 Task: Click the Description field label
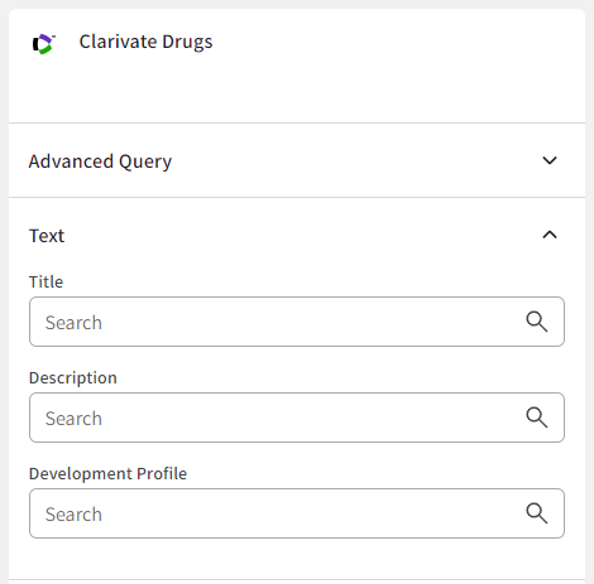pyautogui.click(x=73, y=378)
